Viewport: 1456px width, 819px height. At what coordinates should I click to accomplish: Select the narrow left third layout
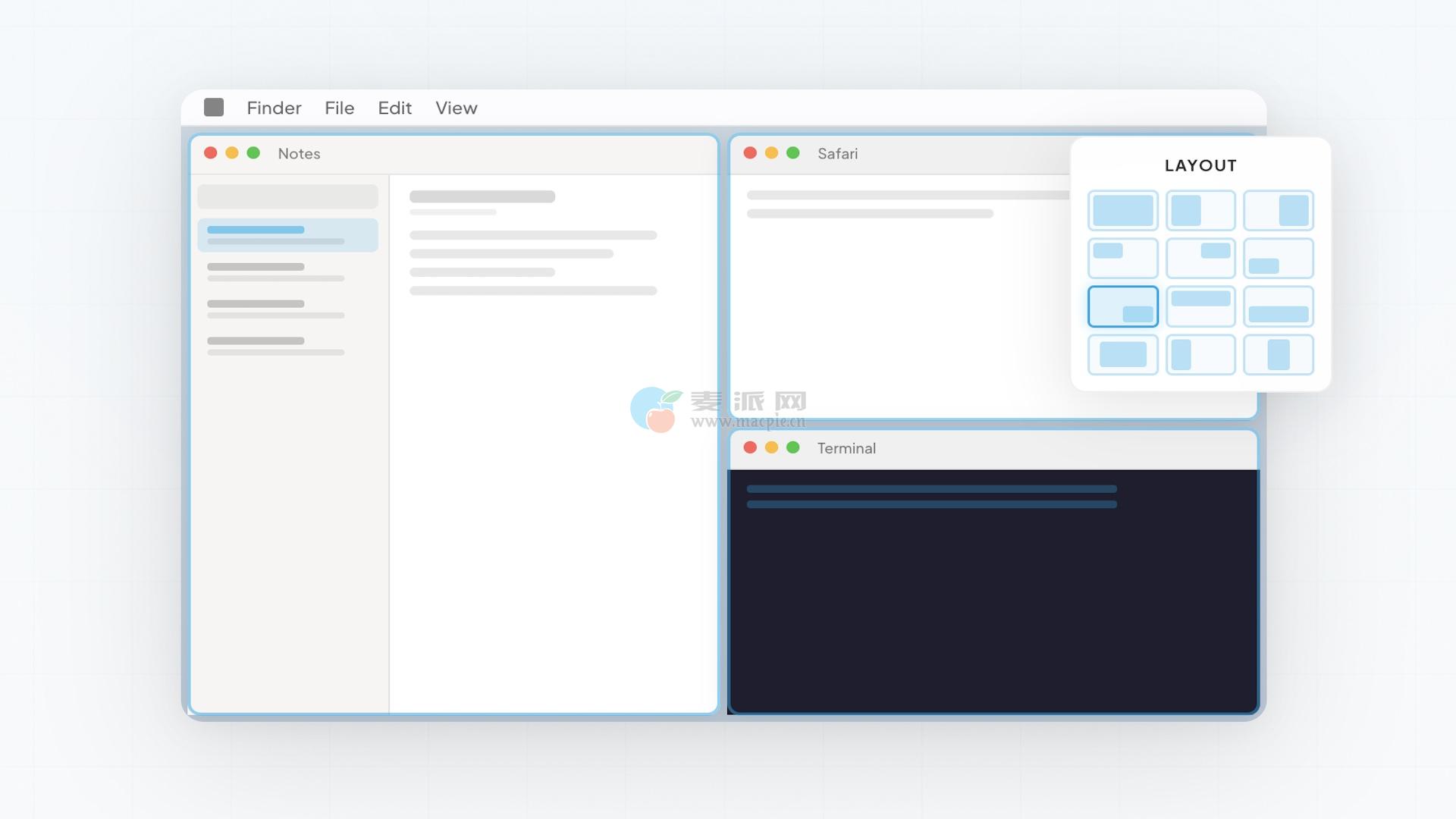[x=1200, y=354]
